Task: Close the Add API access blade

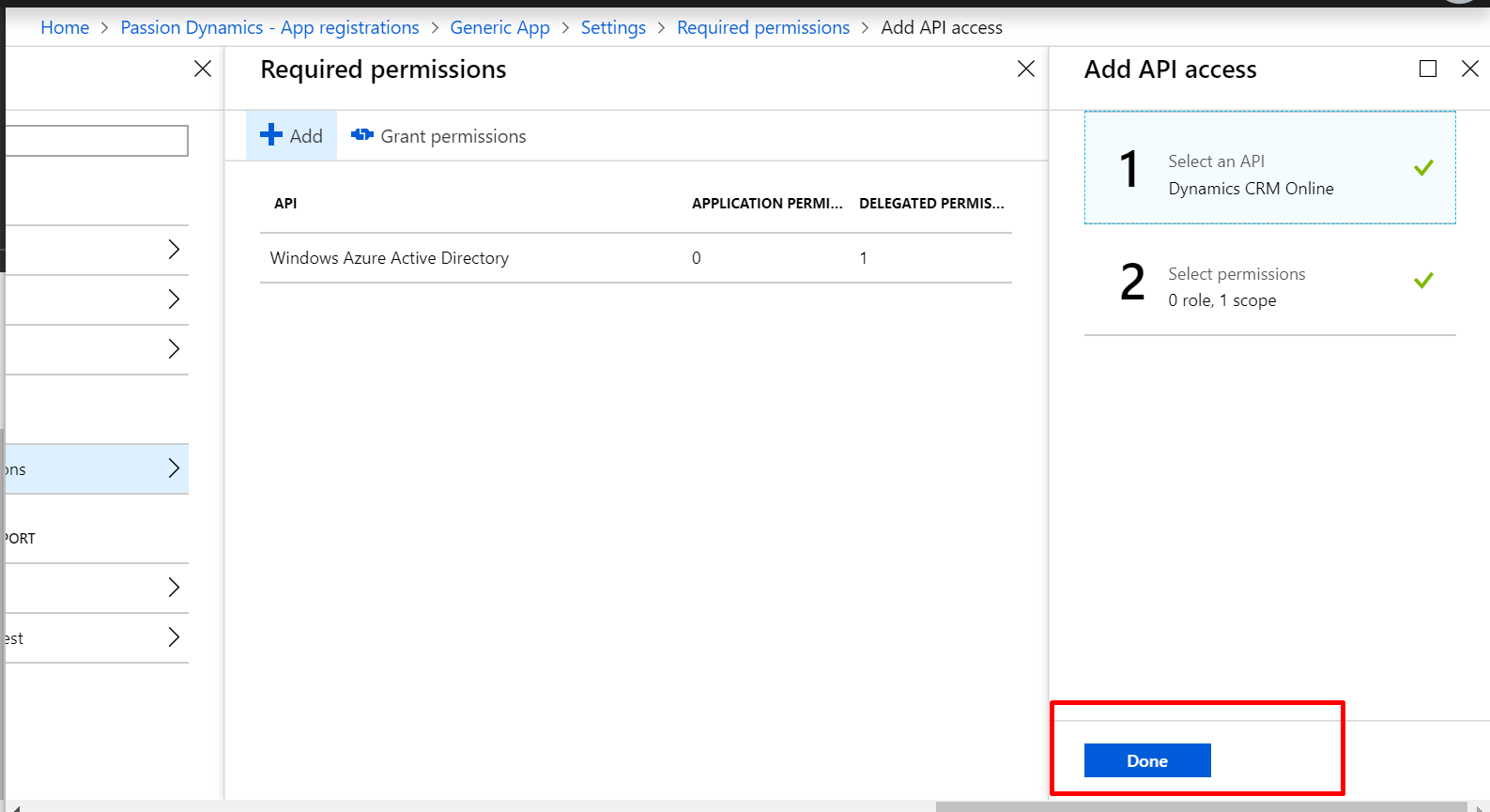Action: (1469, 69)
